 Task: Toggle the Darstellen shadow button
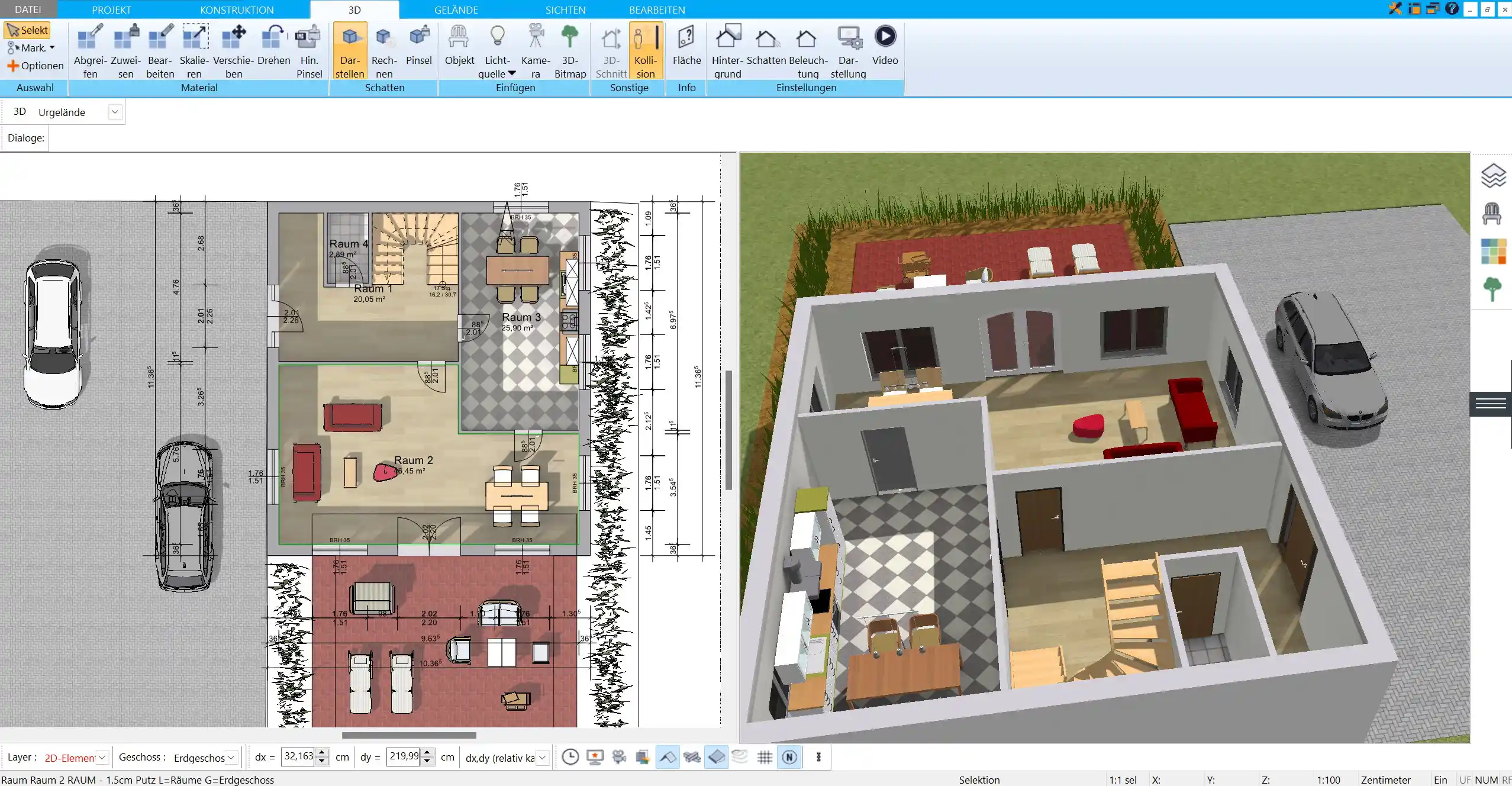[x=350, y=51]
